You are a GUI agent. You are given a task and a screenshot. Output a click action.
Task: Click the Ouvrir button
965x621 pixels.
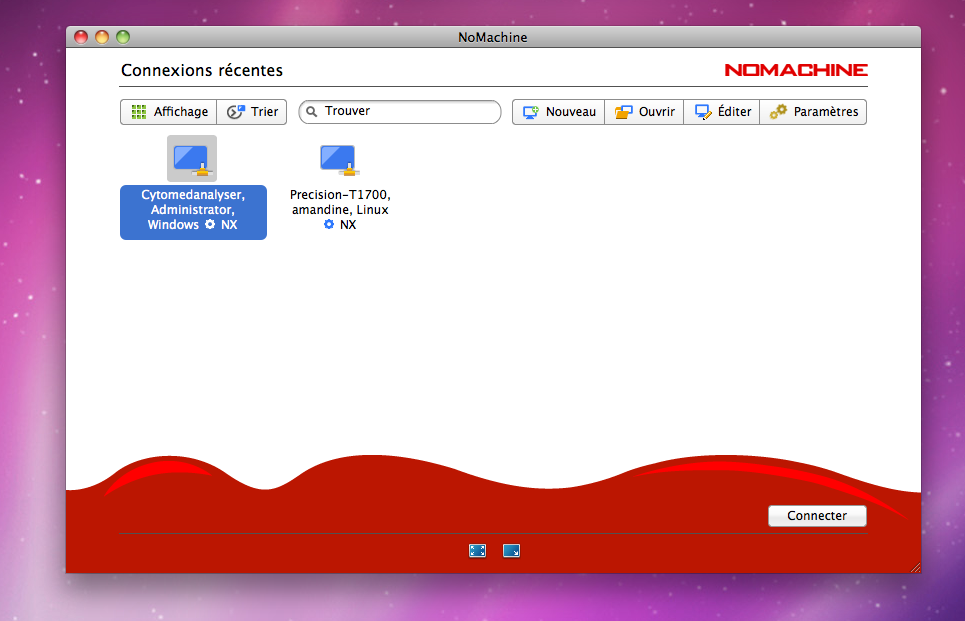coord(644,112)
